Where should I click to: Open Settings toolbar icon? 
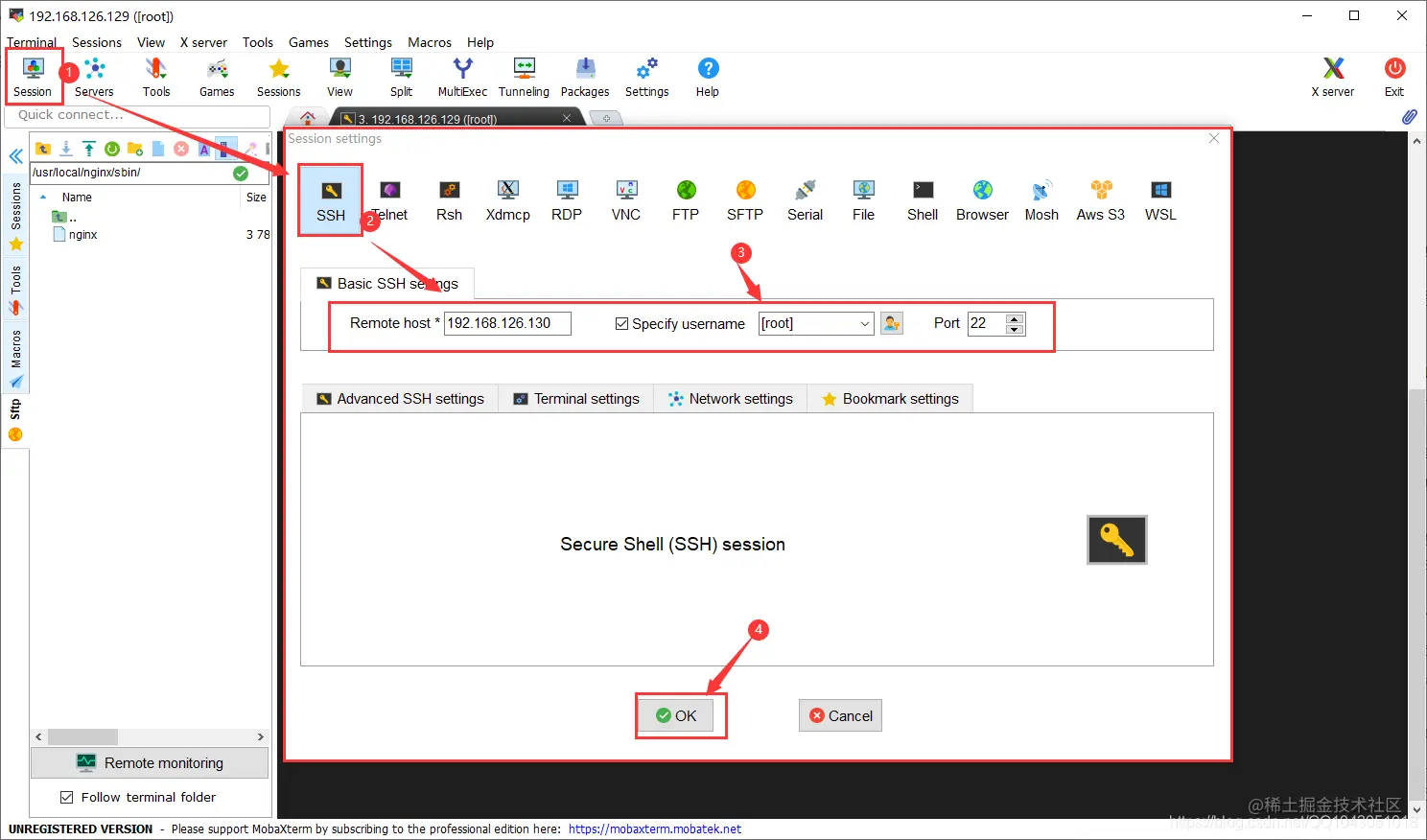pos(647,77)
